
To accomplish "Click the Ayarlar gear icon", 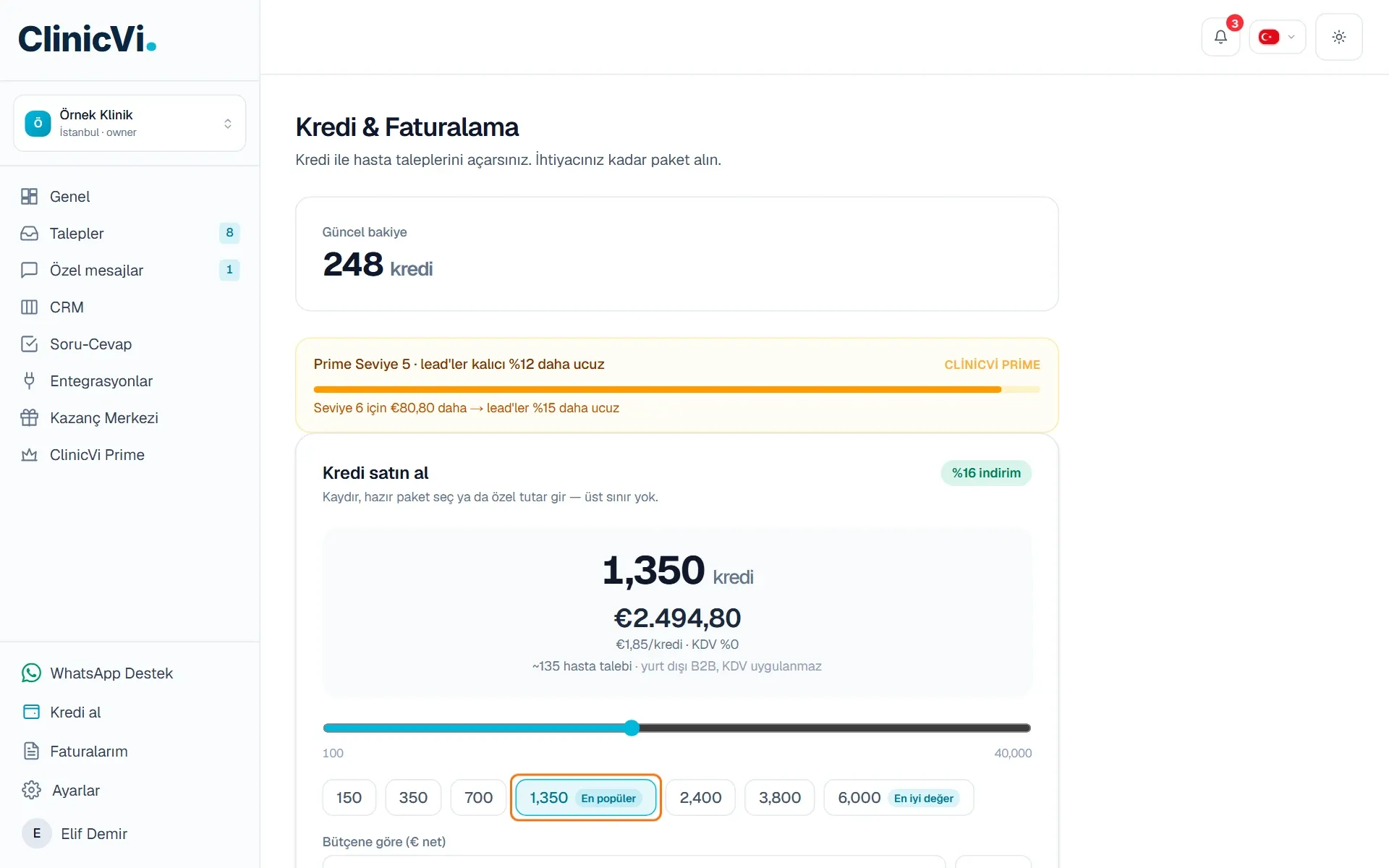I will coord(31,791).
